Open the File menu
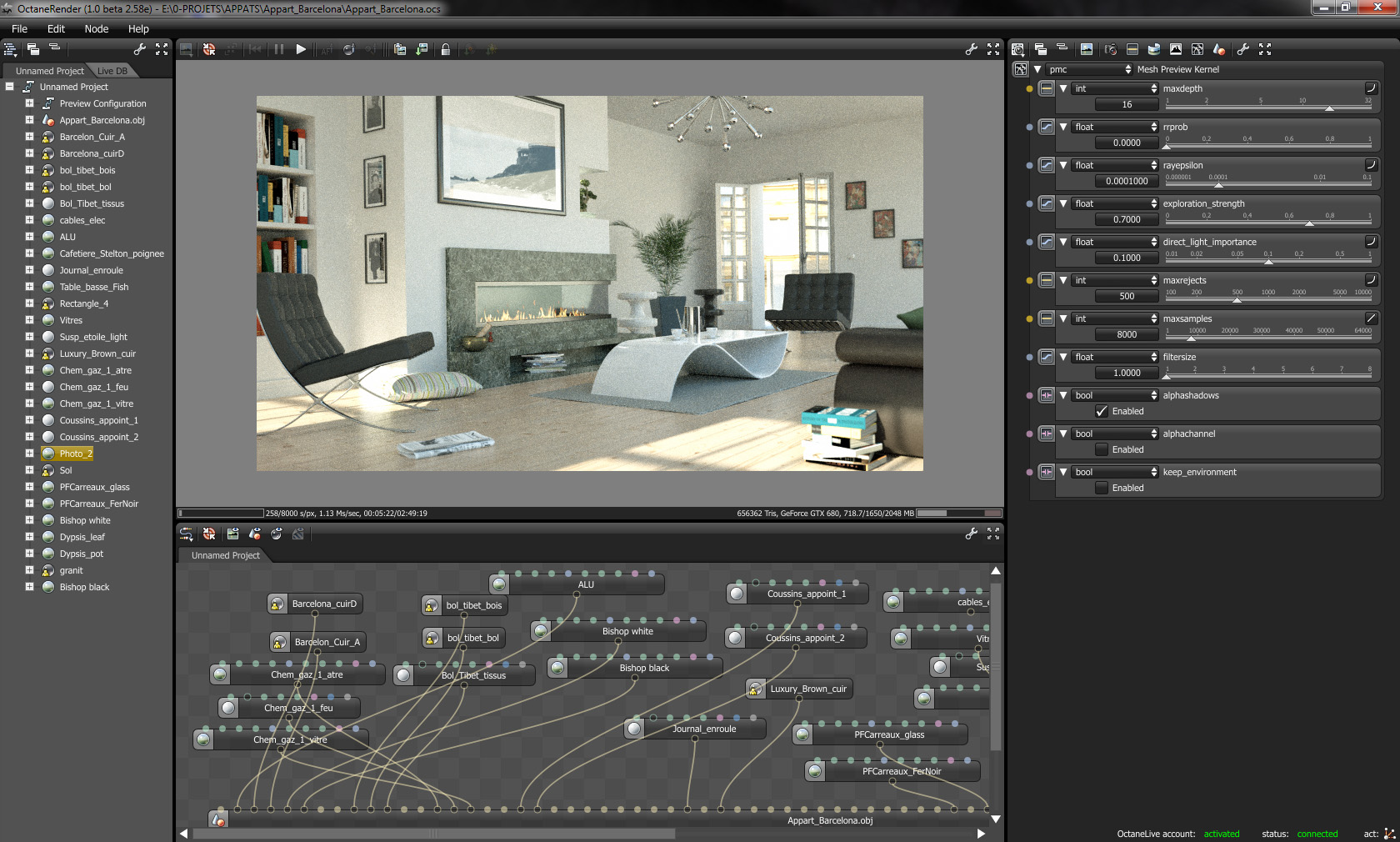1400x842 pixels. [x=19, y=28]
